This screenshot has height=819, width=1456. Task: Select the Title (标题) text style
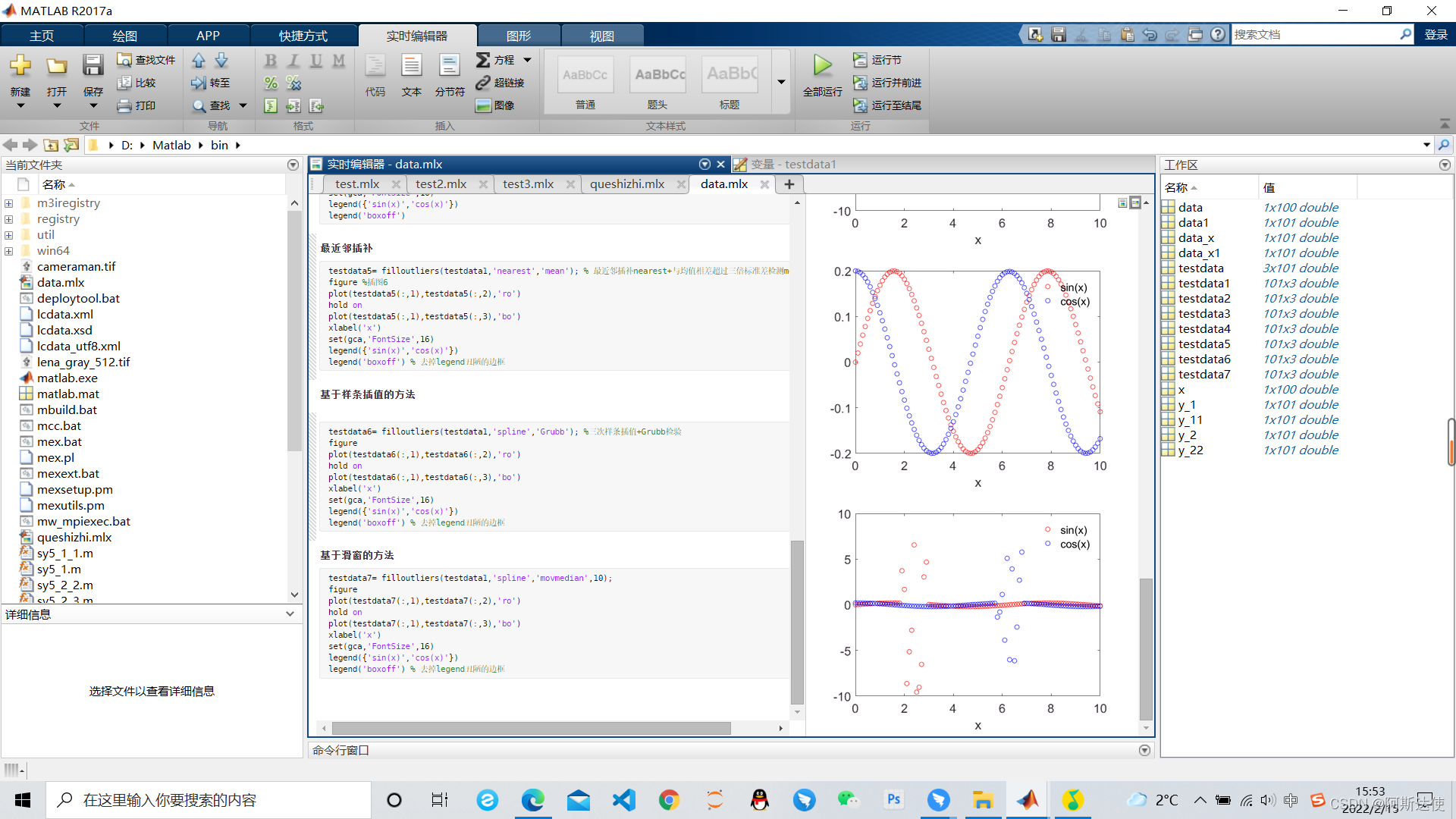730,82
